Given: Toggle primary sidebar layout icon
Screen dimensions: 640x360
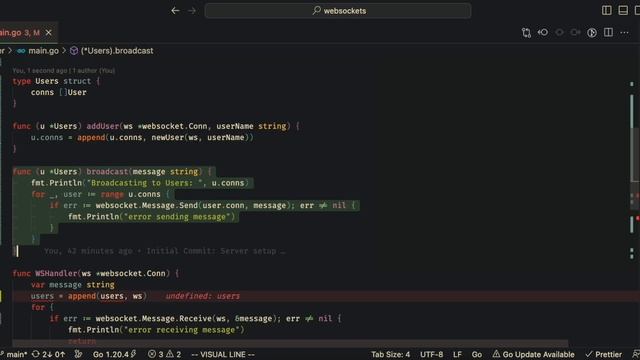Looking at the screenshot, I should click(x=607, y=11).
